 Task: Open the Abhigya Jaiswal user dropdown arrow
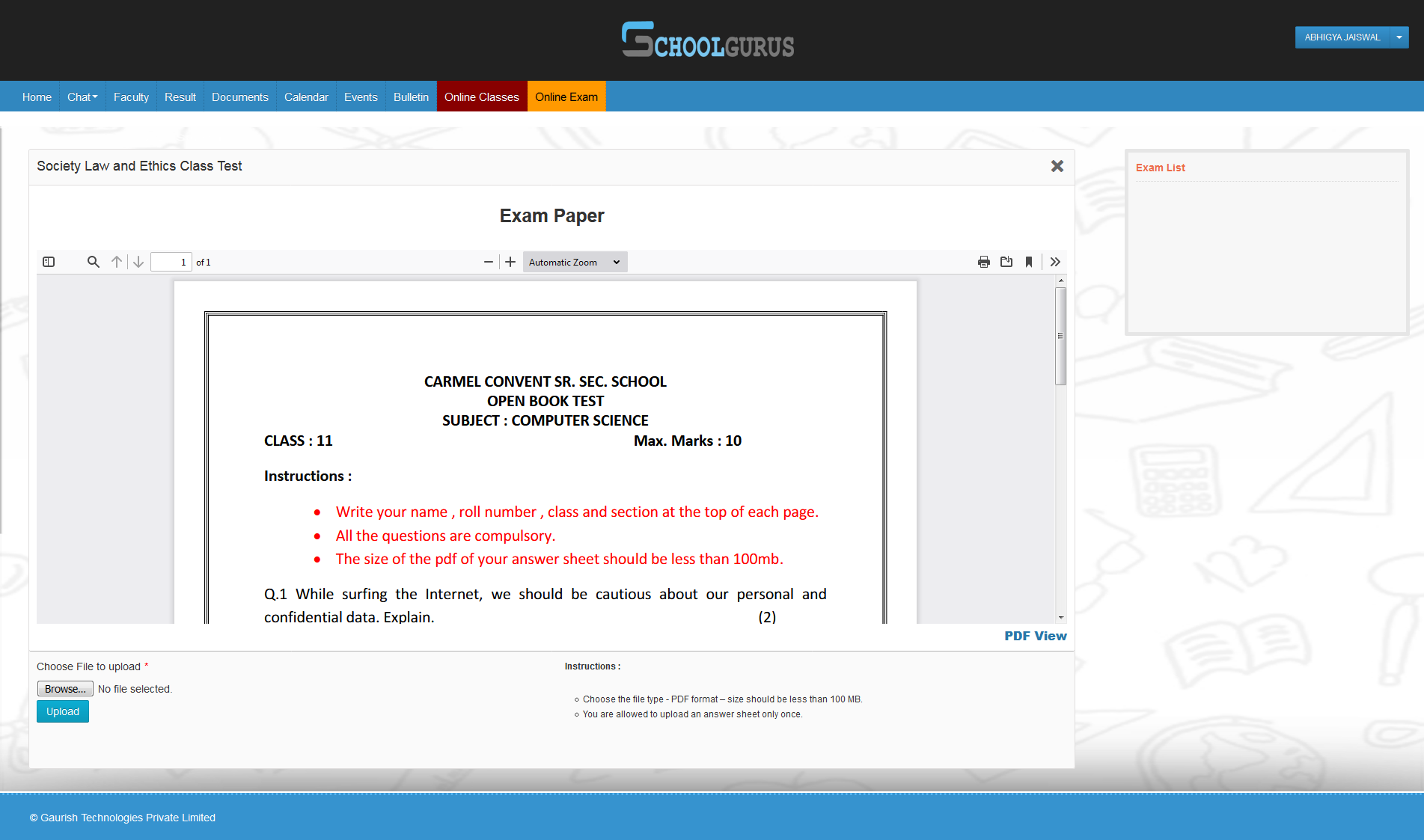click(x=1399, y=37)
